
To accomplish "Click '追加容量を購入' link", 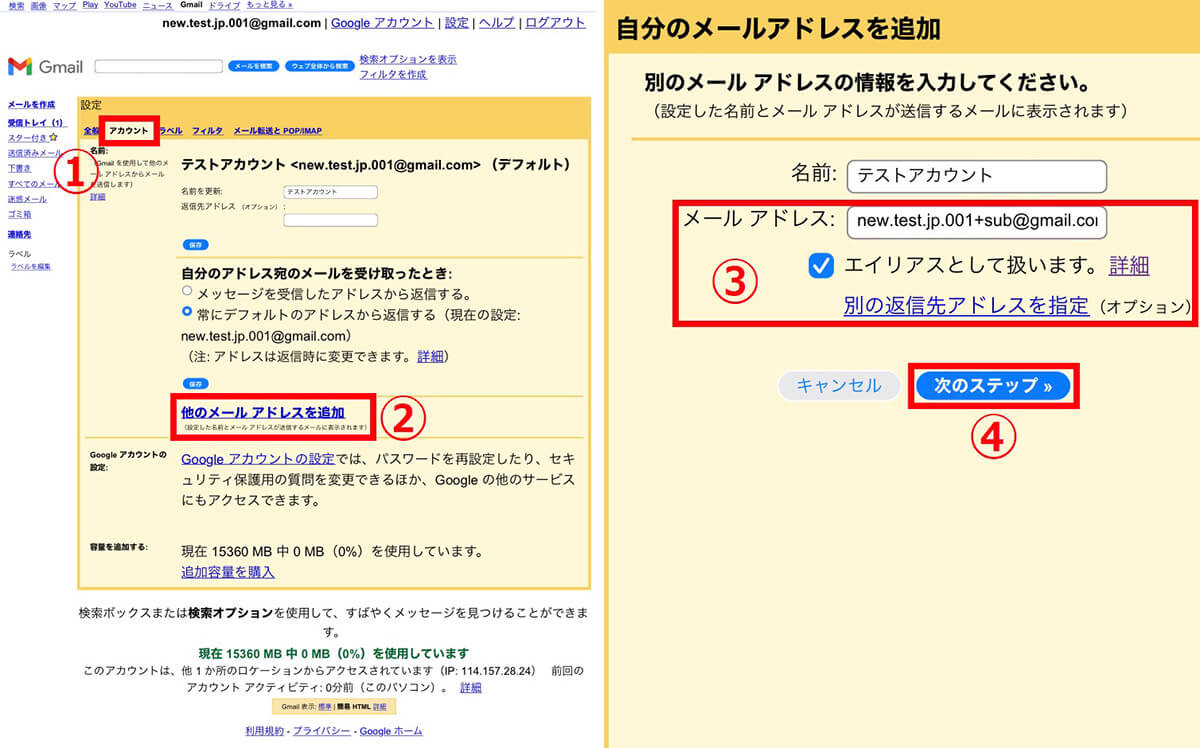I will (228, 572).
